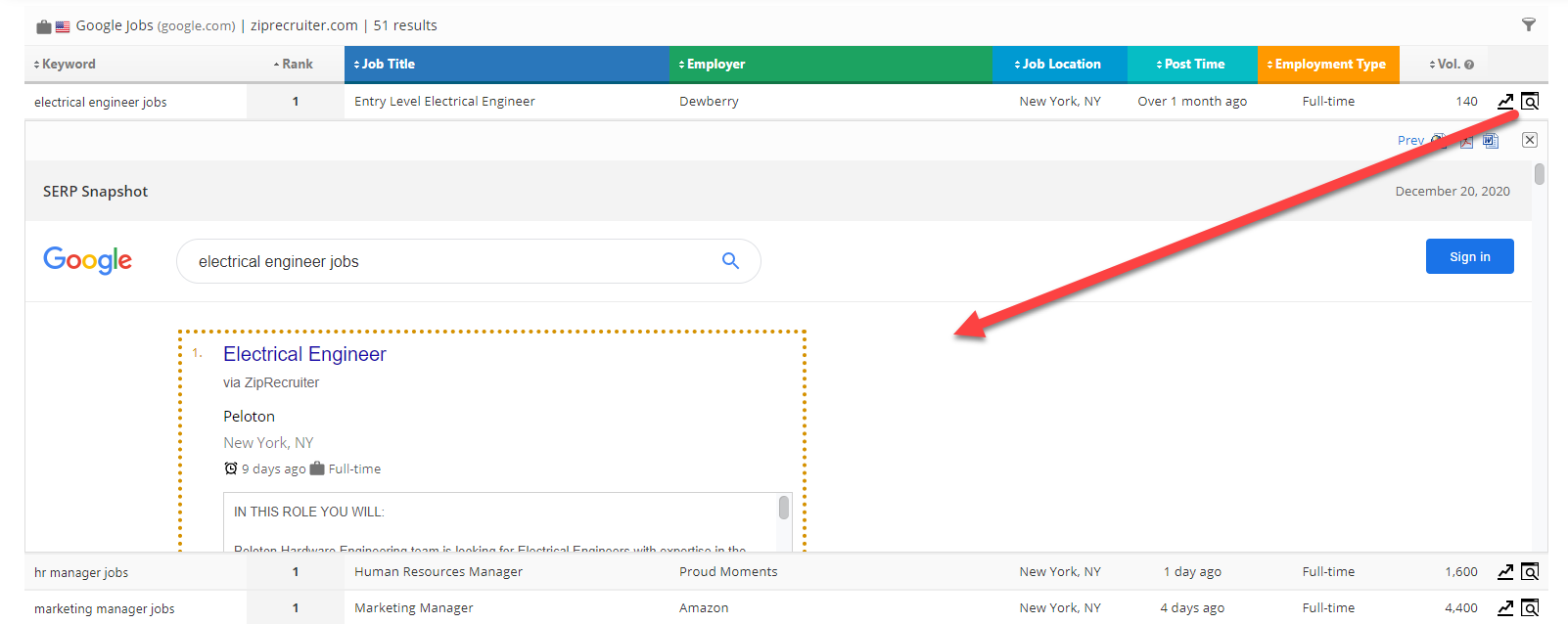
Task: View trend chart for hr manager jobs
Action: click(1505, 572)
